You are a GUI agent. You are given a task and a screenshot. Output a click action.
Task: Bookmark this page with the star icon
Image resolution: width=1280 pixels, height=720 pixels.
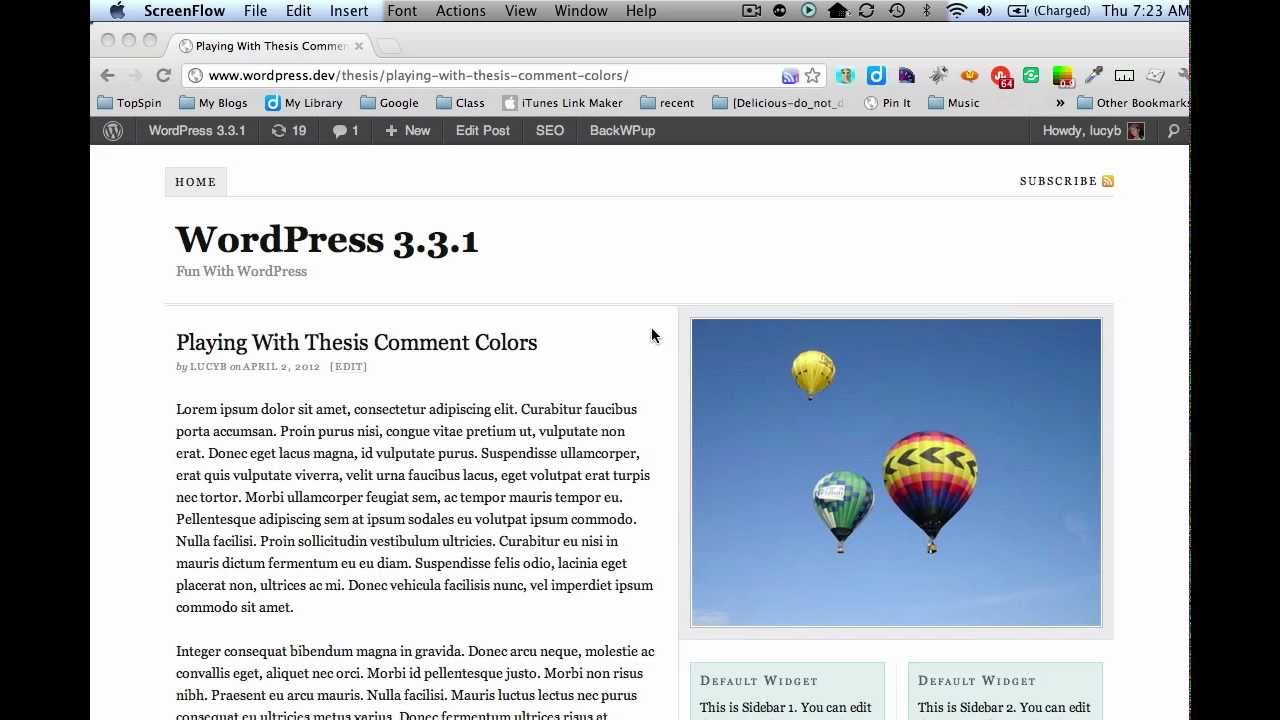coord(812,75)
